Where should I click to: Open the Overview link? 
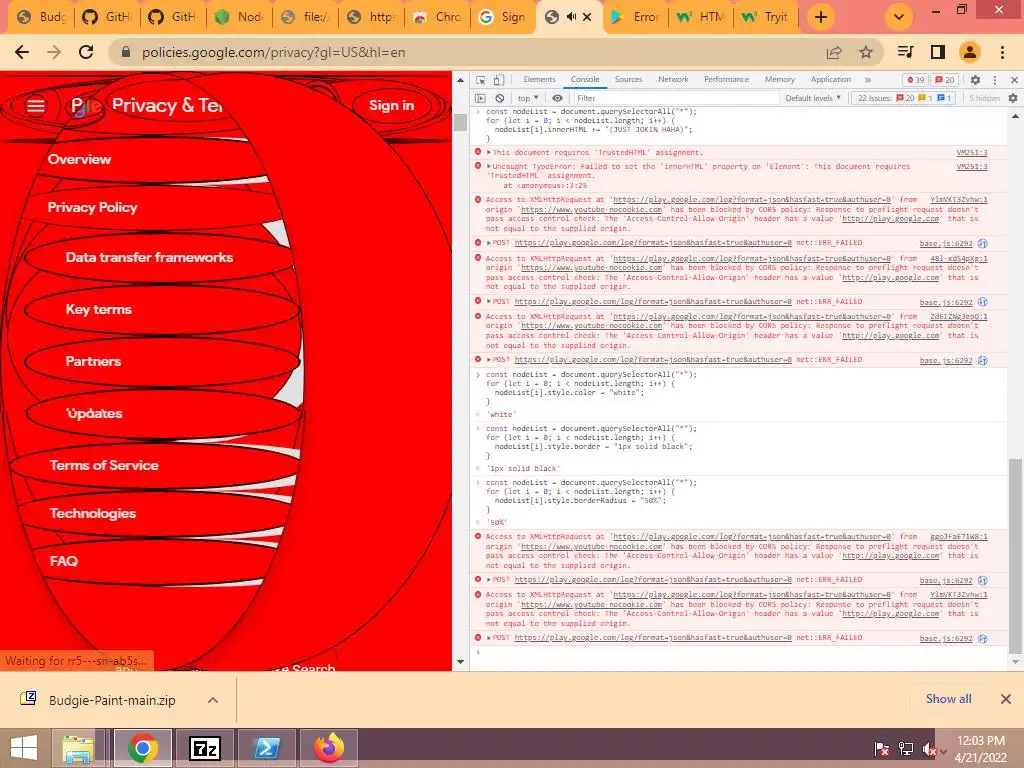pyautogui.click(x=79, y=159)
